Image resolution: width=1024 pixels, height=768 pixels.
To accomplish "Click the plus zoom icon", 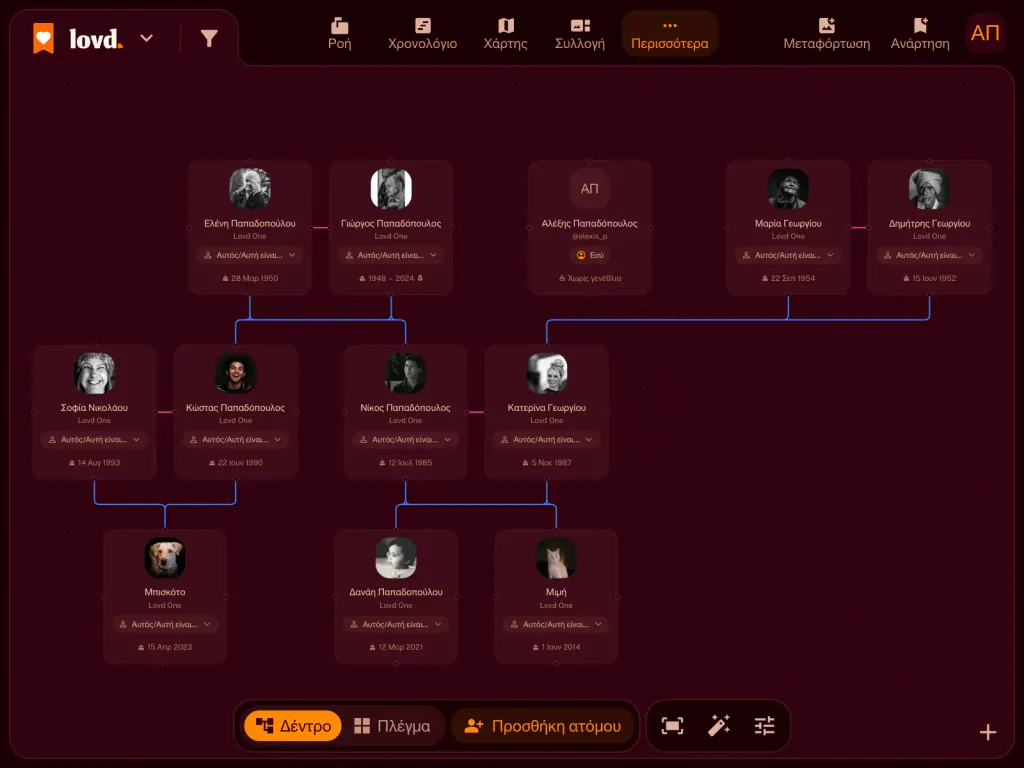I will pyautogui.click(x=988, y=732).
